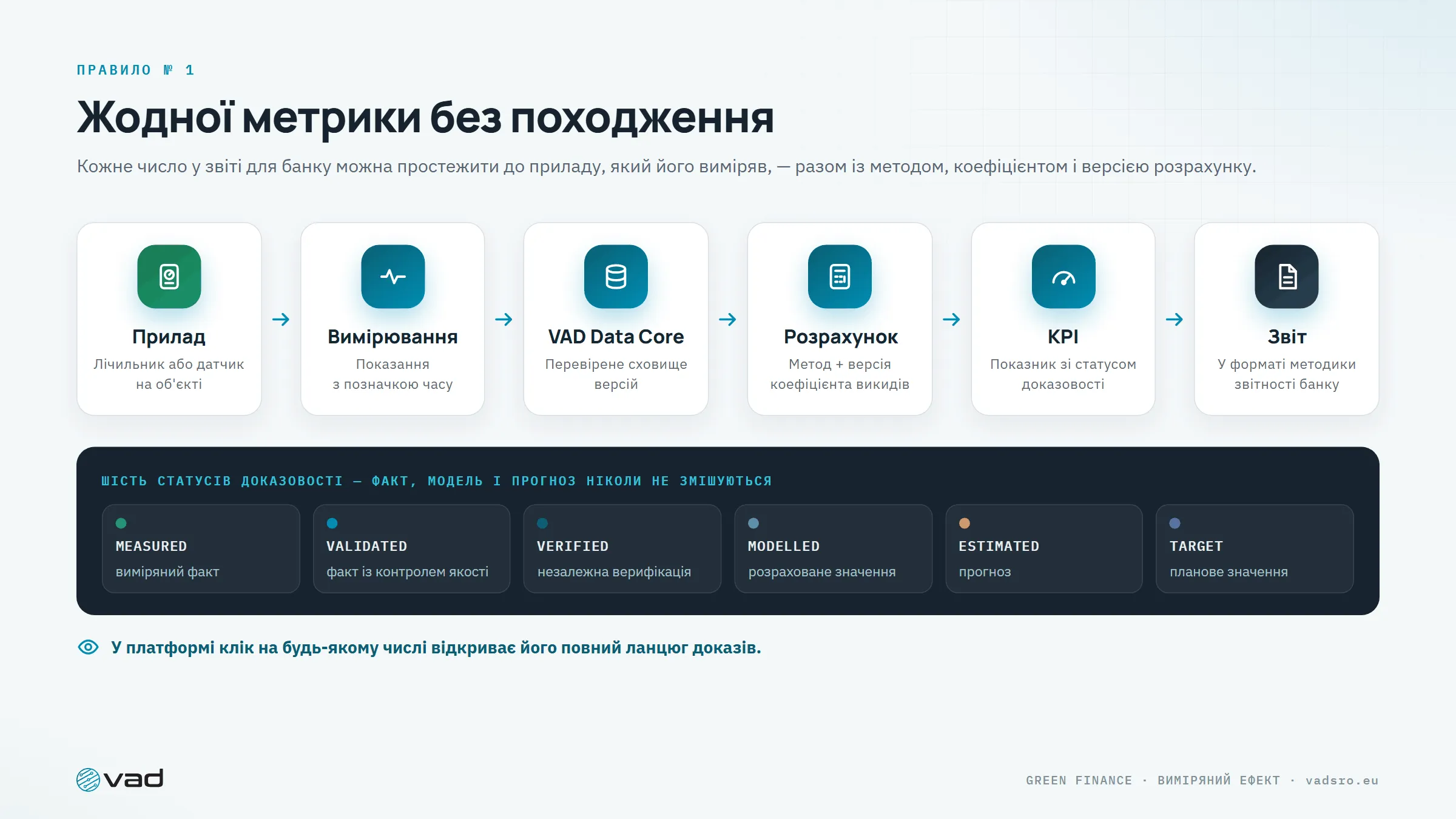Click the MEASURED status label
This screenshot has width=1456, height=819.
(151, 546)
